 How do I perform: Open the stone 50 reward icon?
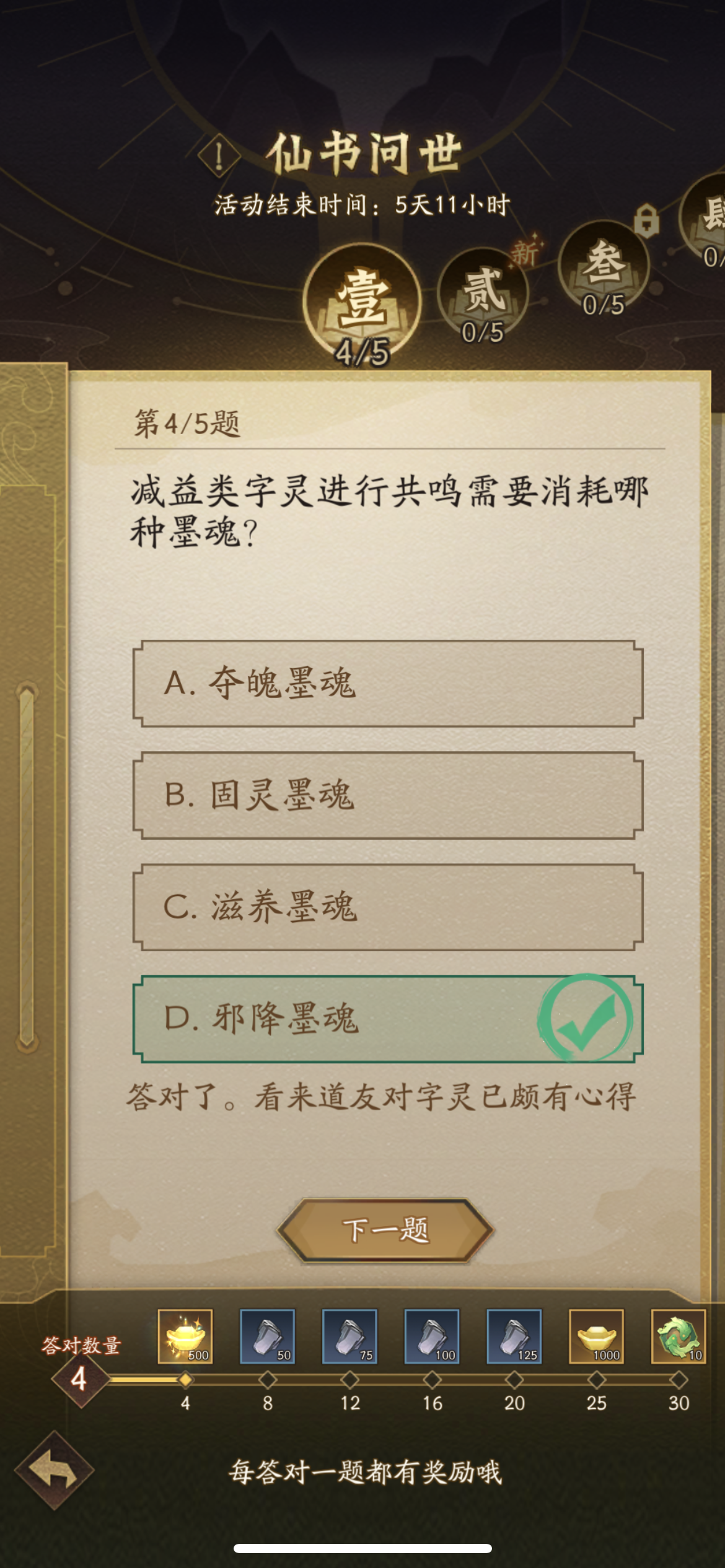point(267,1336)
